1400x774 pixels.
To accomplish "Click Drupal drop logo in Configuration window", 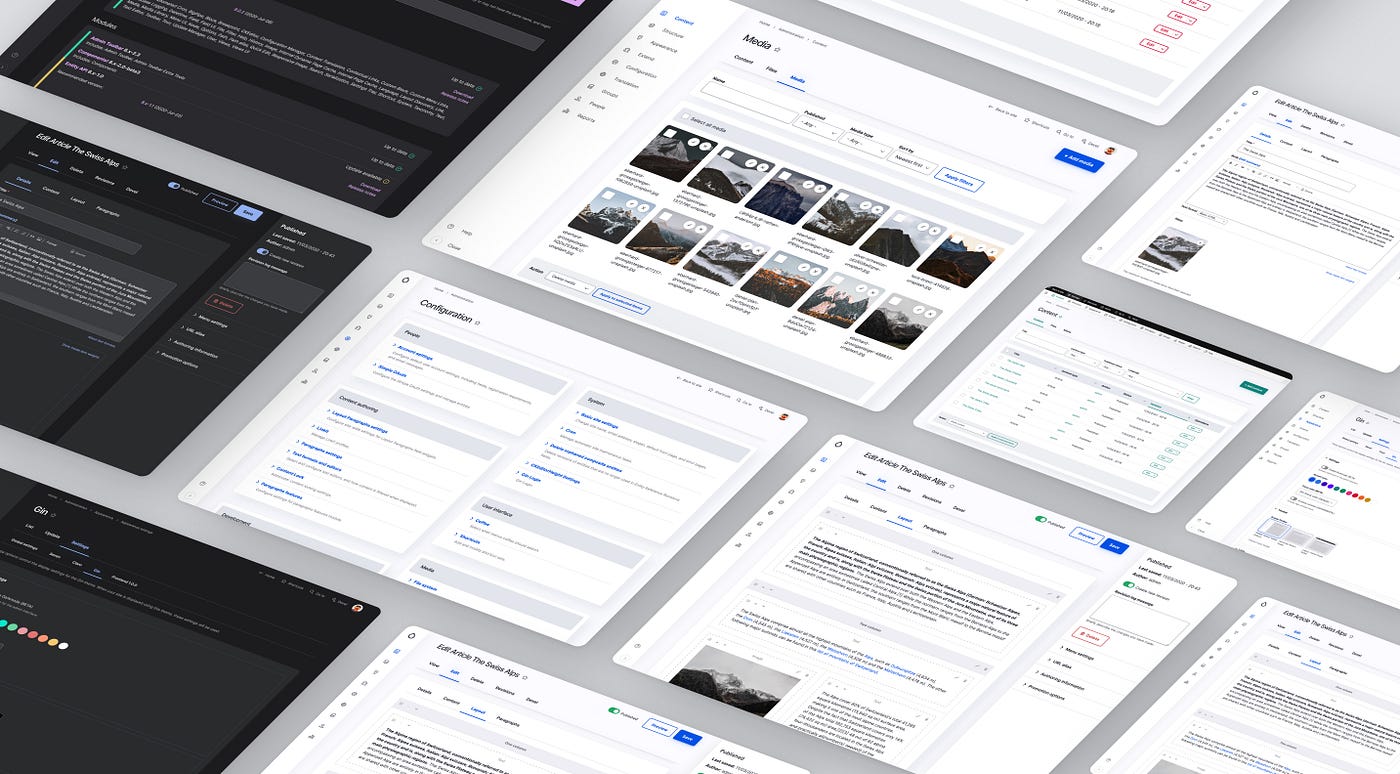I will tap(405, 281).
